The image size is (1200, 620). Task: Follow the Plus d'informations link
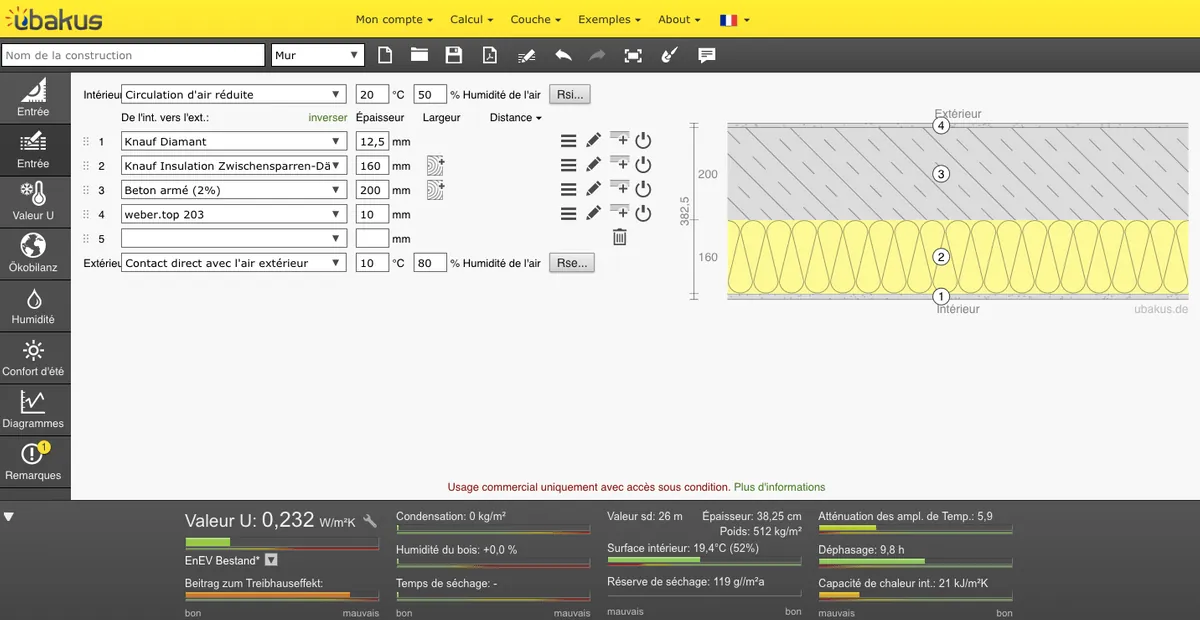(x=780, y=487)
